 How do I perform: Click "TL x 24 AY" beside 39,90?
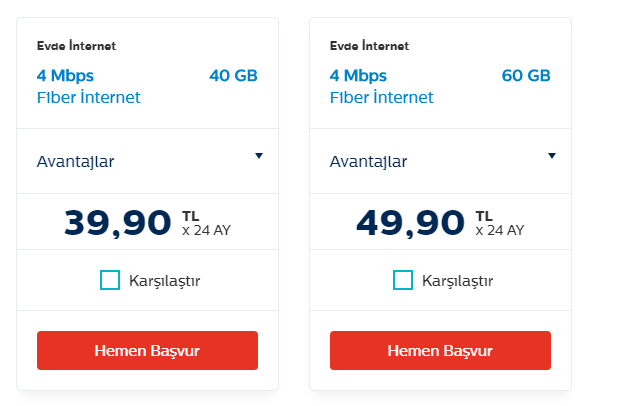pyautogui.click(x=206, y=222)
